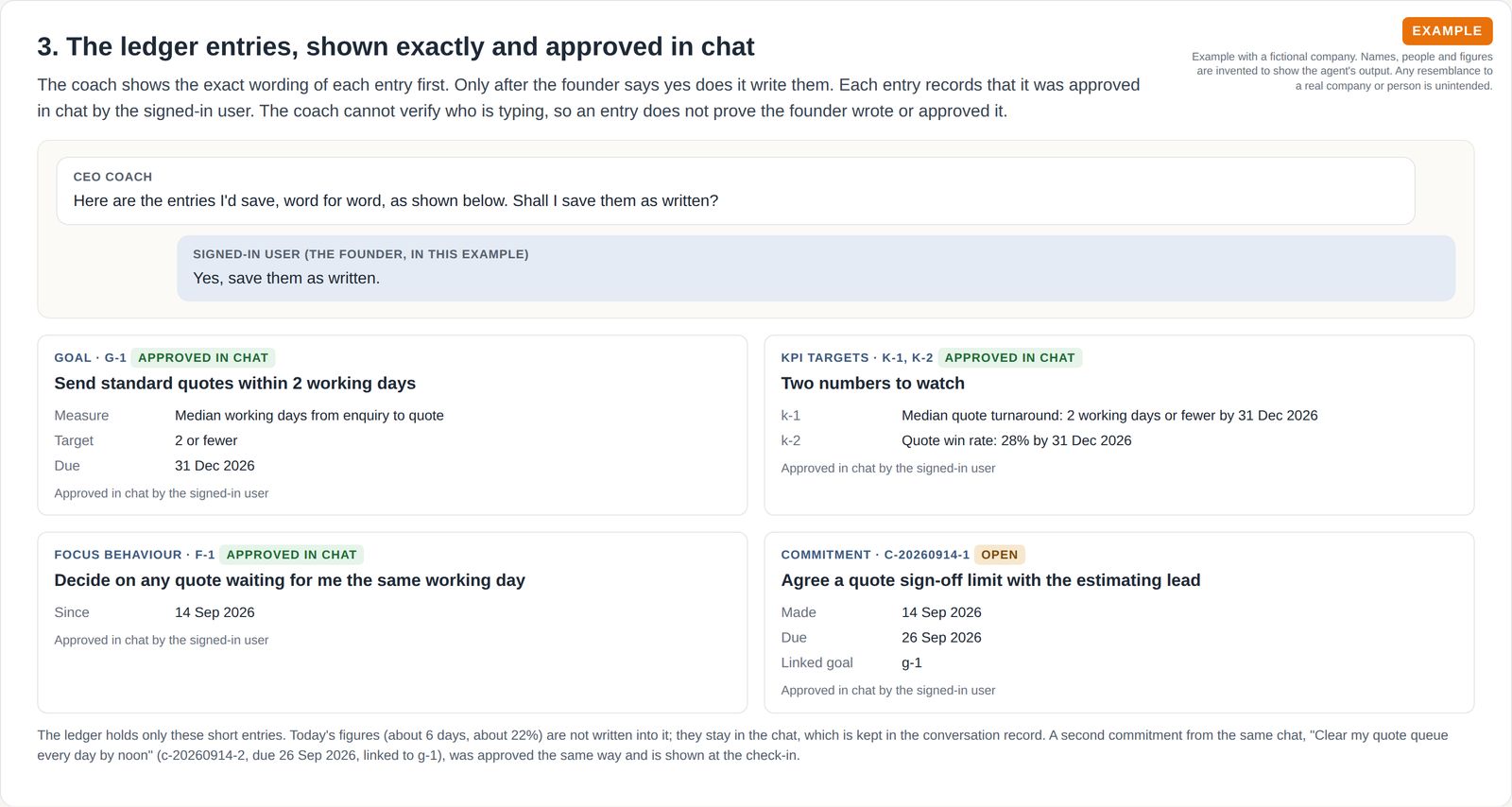Click the Linked goal value 'g-1'

point(911,663)
